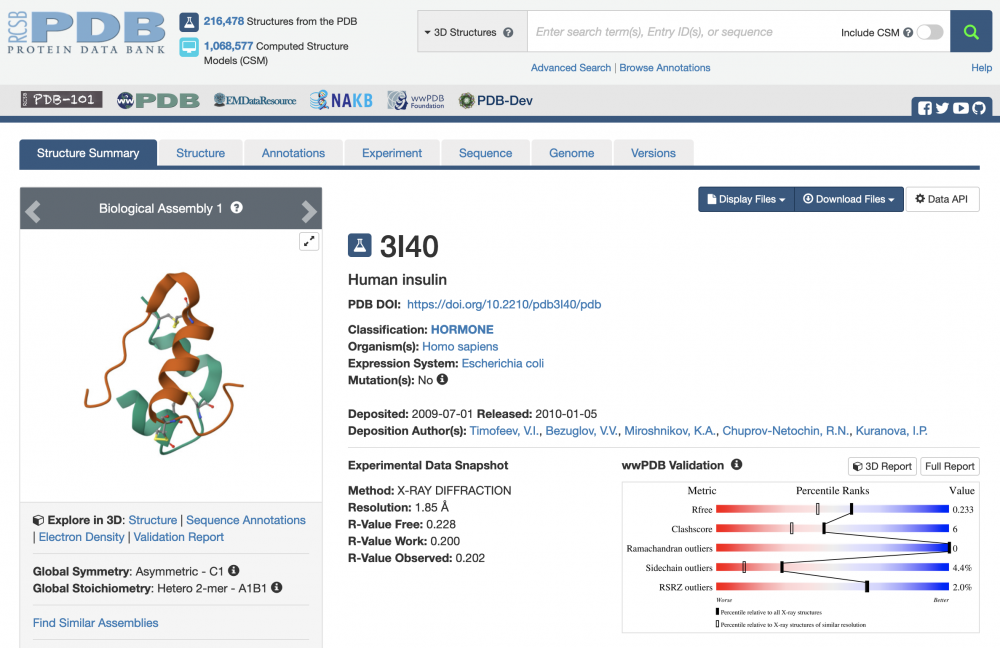Screen dimensions: 1000x648
Task: Open the 3D Structures search dropdown
Action: [x=472, y=32]
